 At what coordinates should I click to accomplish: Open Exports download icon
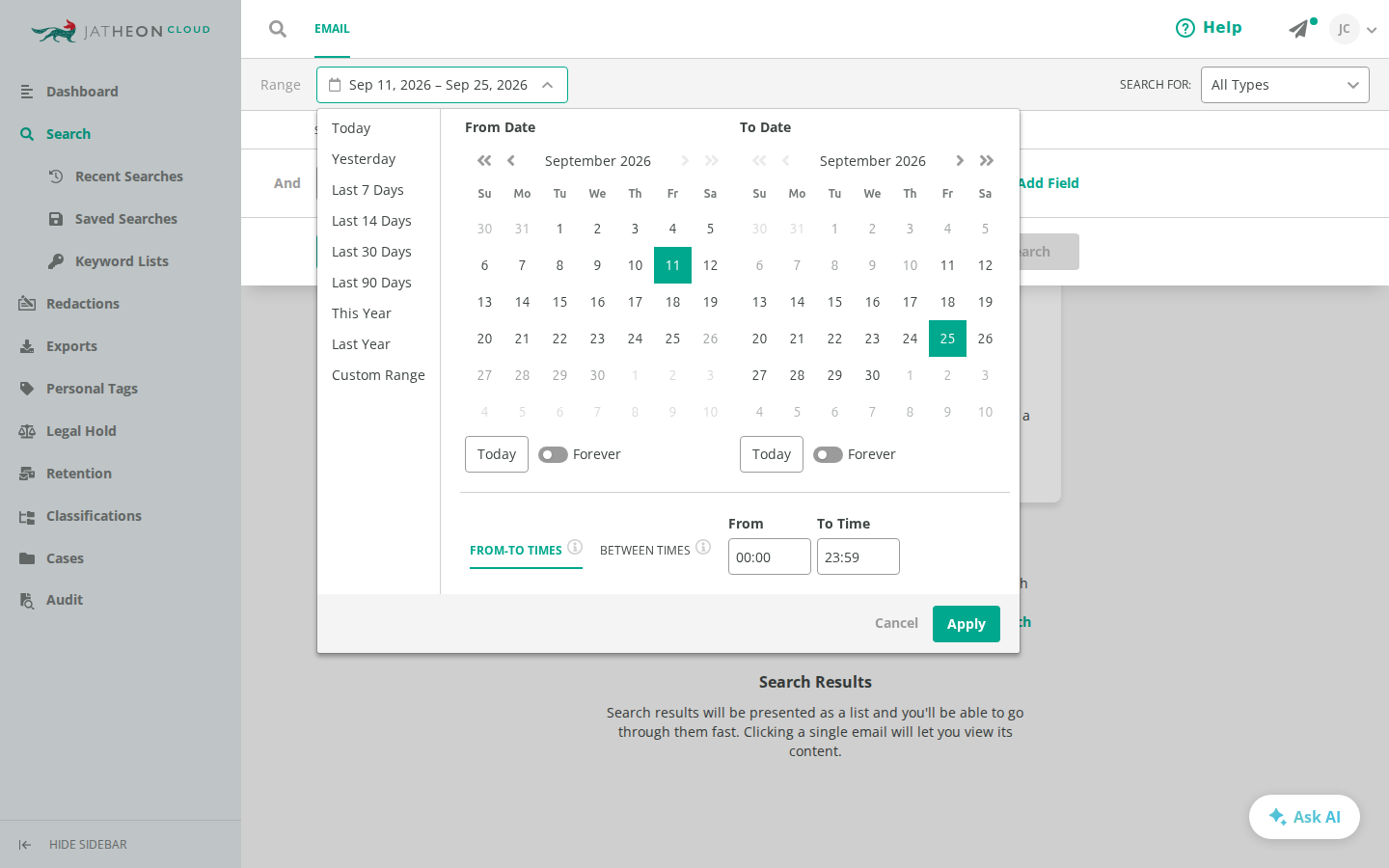tap(27, 346)
